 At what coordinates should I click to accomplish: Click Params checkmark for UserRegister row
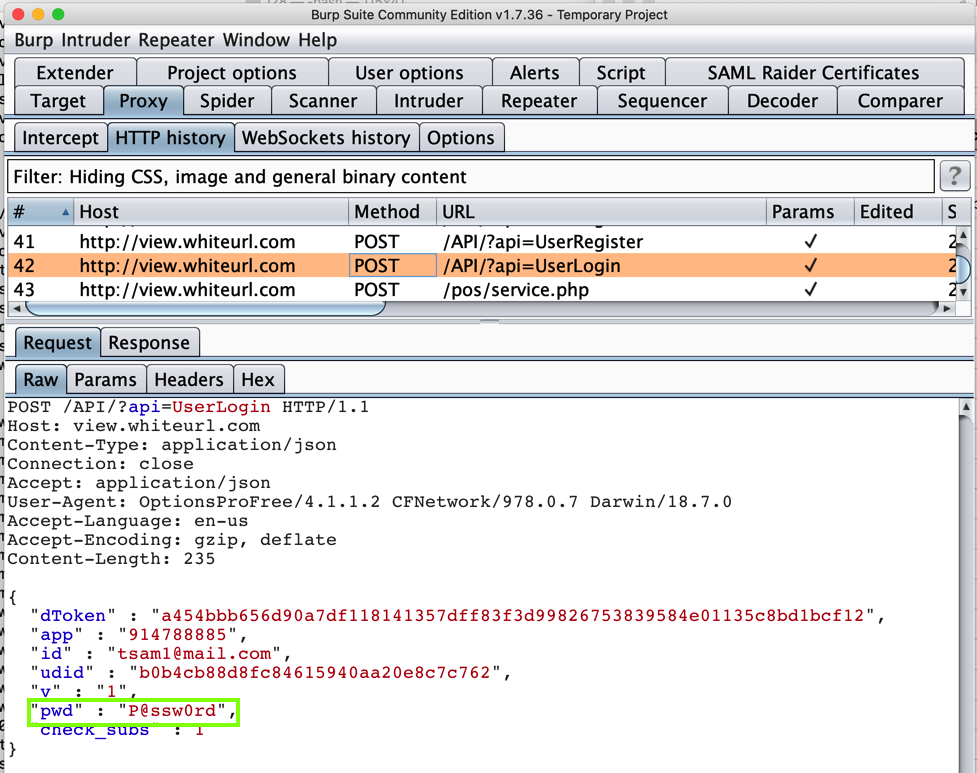(x=810, y=242)
